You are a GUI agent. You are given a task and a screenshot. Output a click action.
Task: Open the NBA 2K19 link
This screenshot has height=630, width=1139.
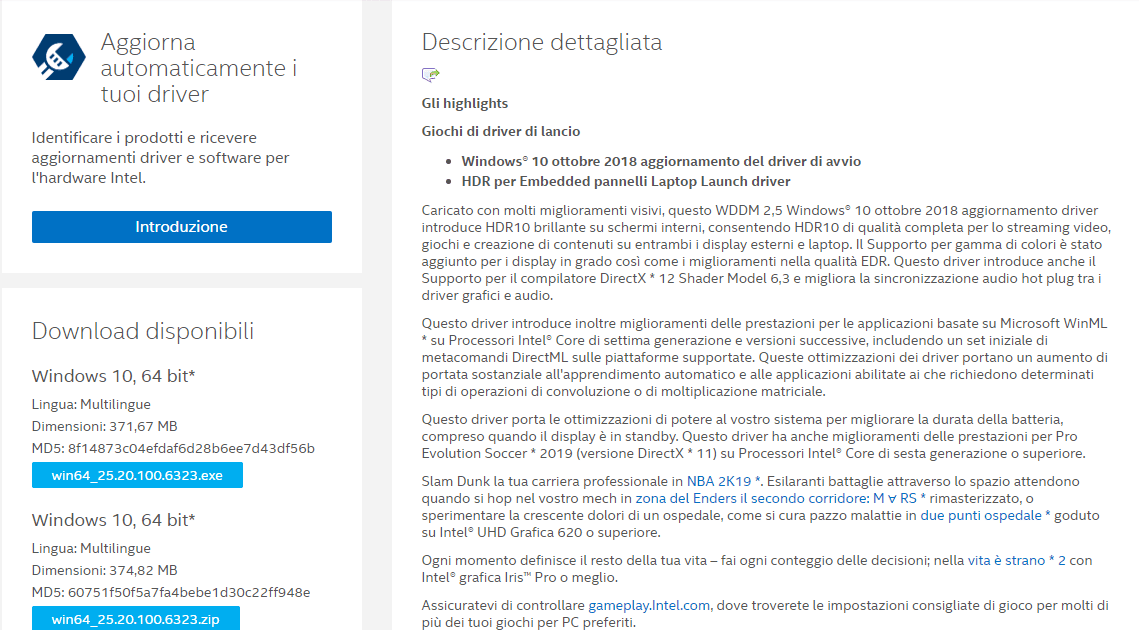pos(724,481)
